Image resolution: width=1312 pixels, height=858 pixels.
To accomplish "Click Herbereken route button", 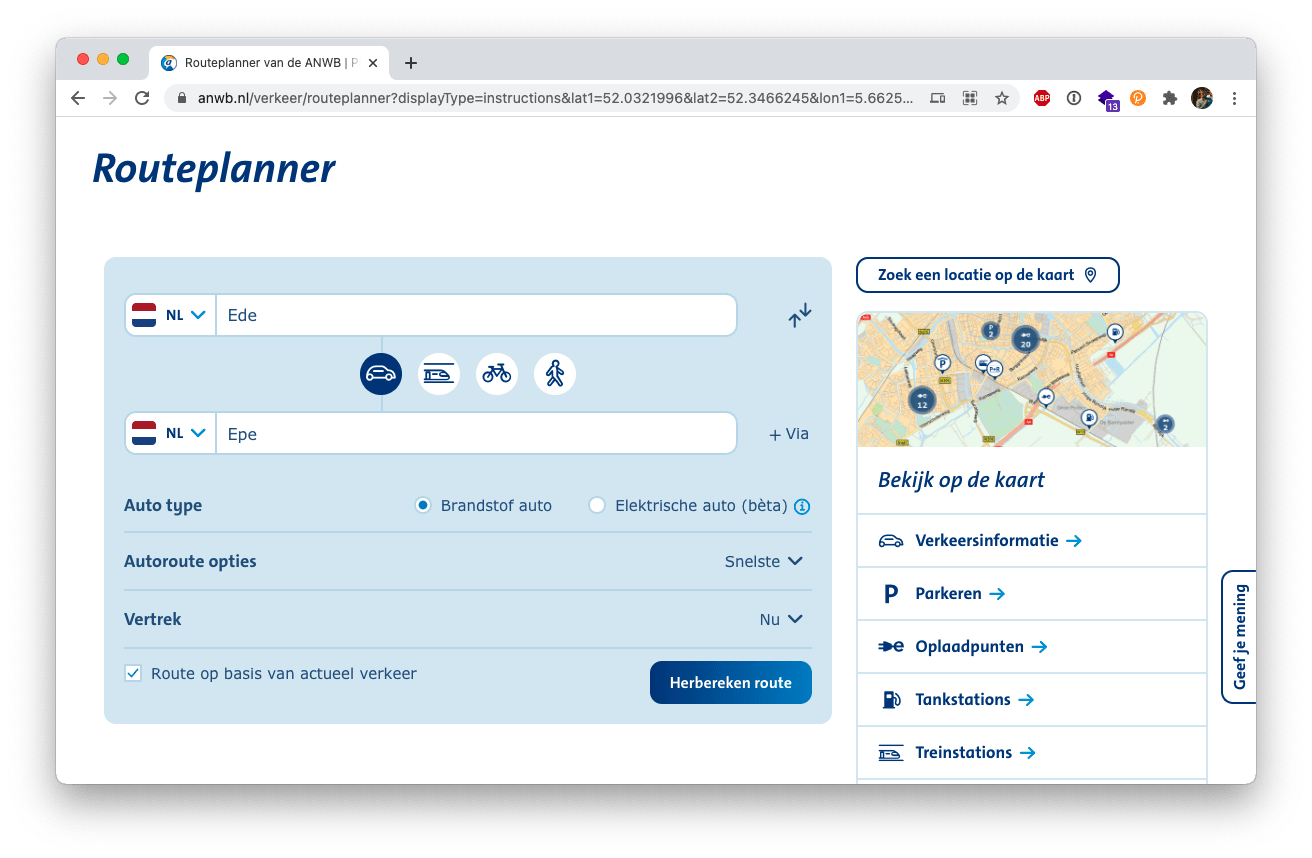I will (731, 683).
